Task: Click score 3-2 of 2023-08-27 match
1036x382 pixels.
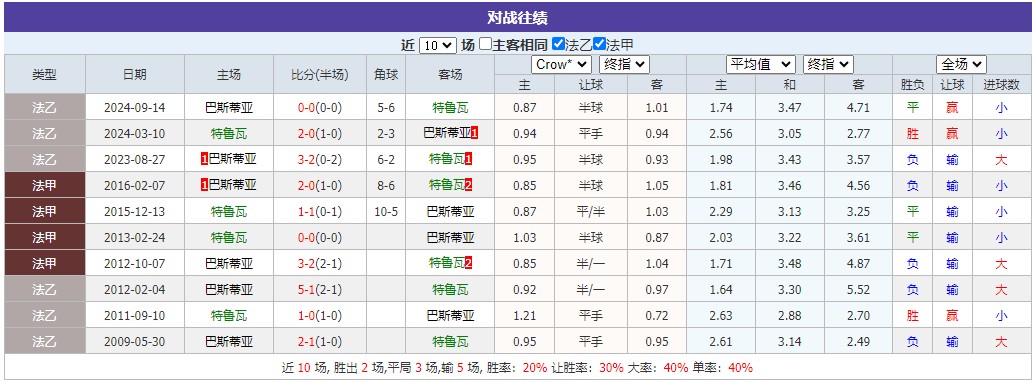Action: [308, 159]
